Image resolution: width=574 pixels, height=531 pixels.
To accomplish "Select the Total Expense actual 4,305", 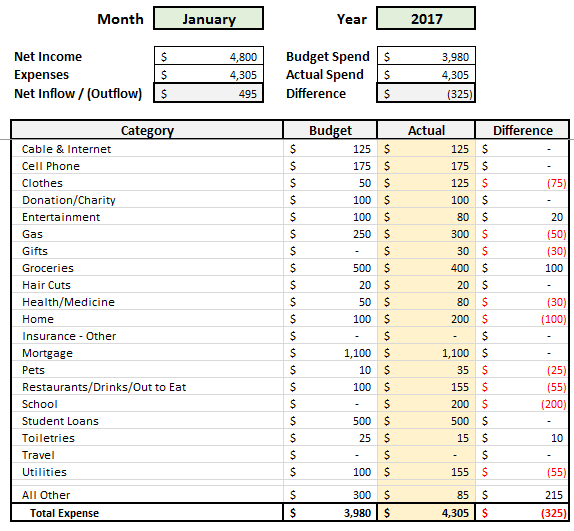I will click(x=426, y=512).
